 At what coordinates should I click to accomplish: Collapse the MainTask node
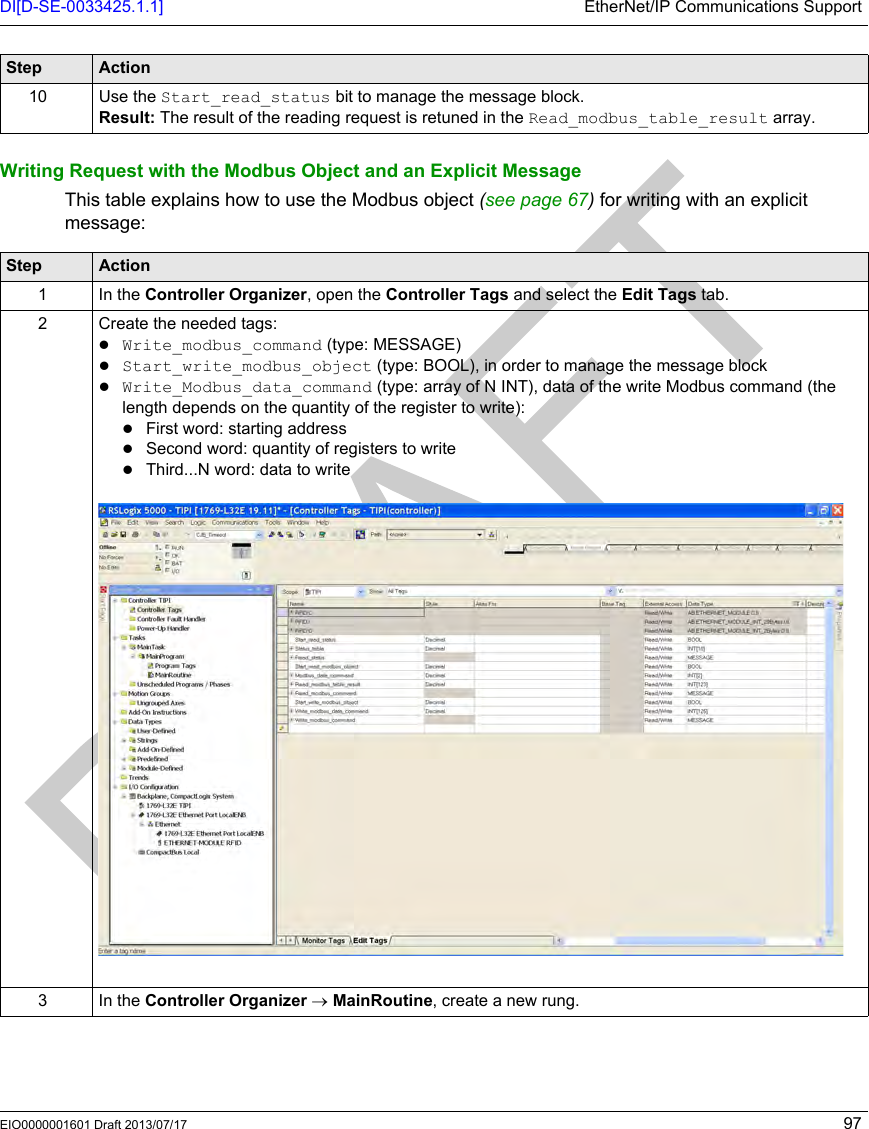coord(123,647)
